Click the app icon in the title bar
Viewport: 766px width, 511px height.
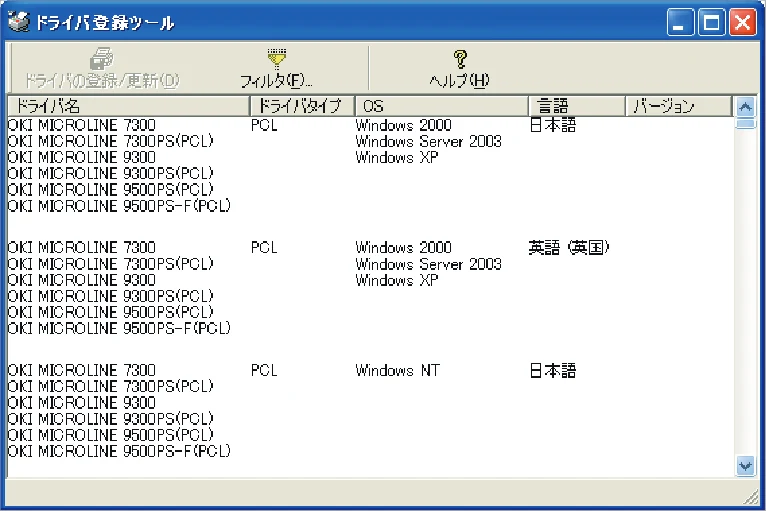tap(20, 22)
